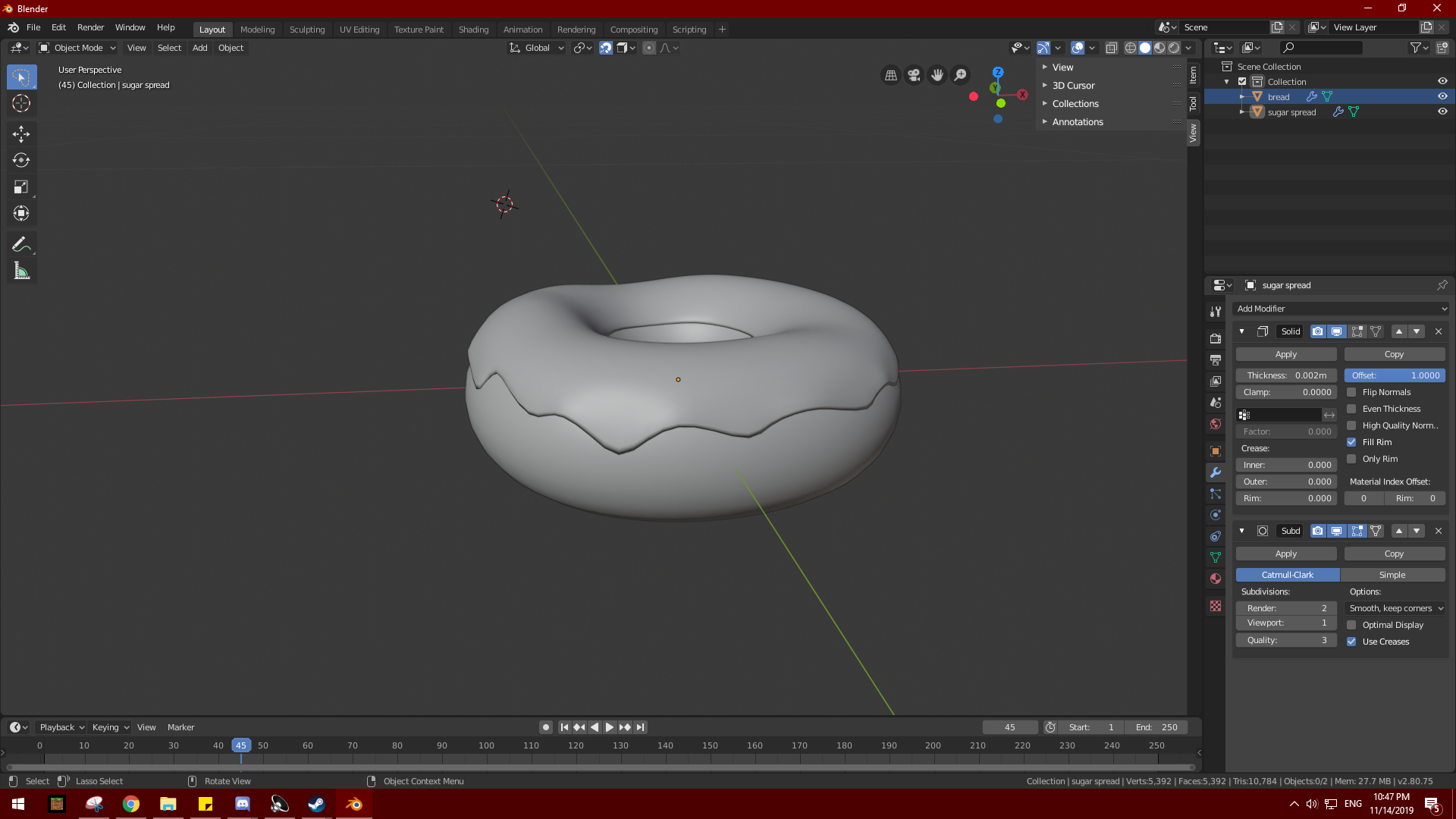The width and height of the screenshot is (1456, 819).
Task: Toggle X-ray display
Action: pos(1111,48)
